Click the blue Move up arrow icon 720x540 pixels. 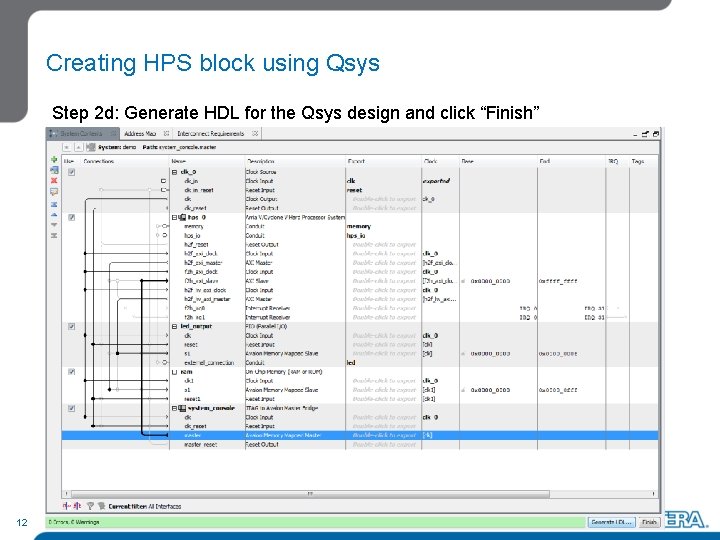pyautogui.click(x=54, y=214)
